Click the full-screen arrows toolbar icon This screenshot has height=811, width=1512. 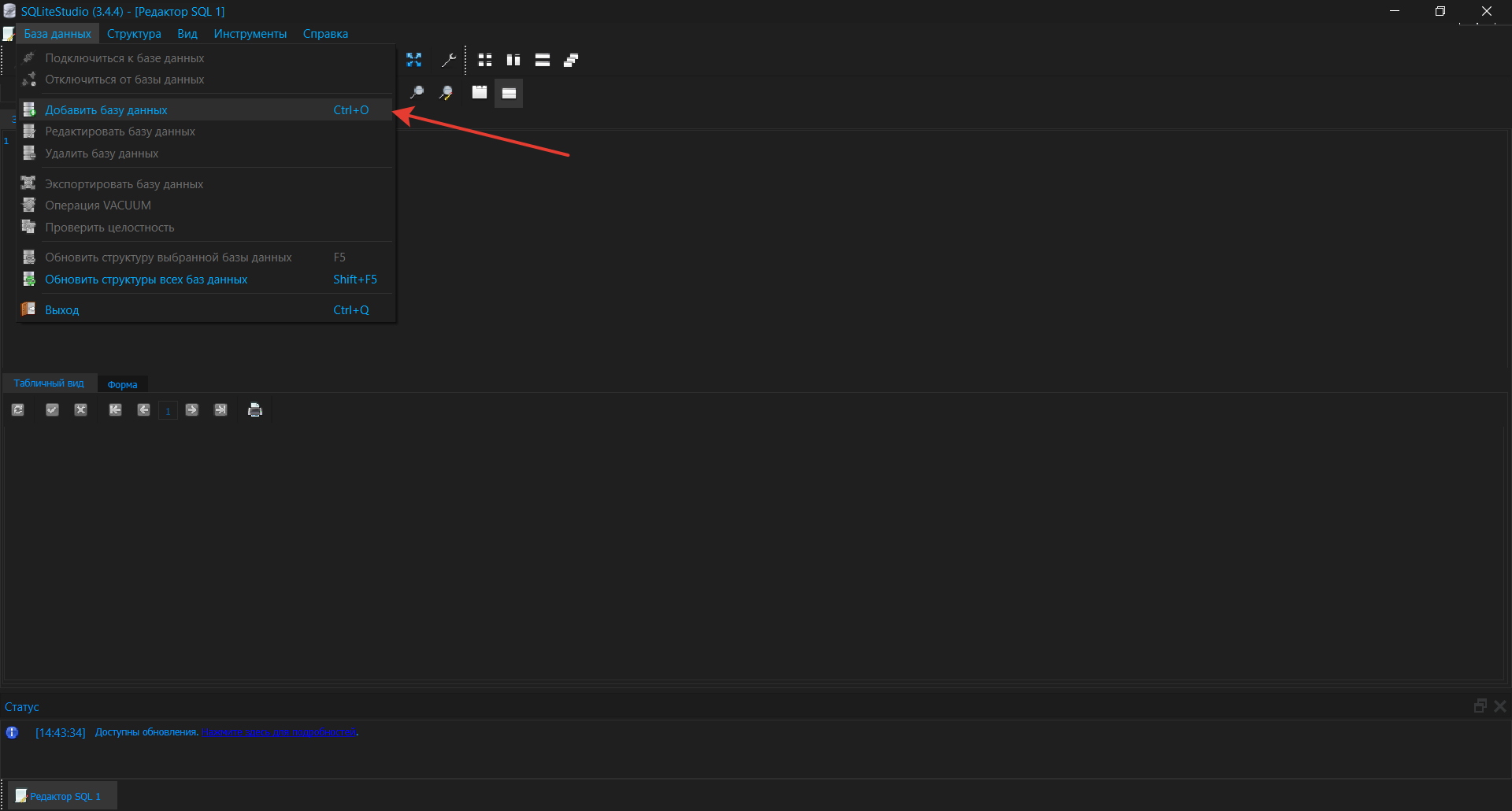tap(413, 60)
